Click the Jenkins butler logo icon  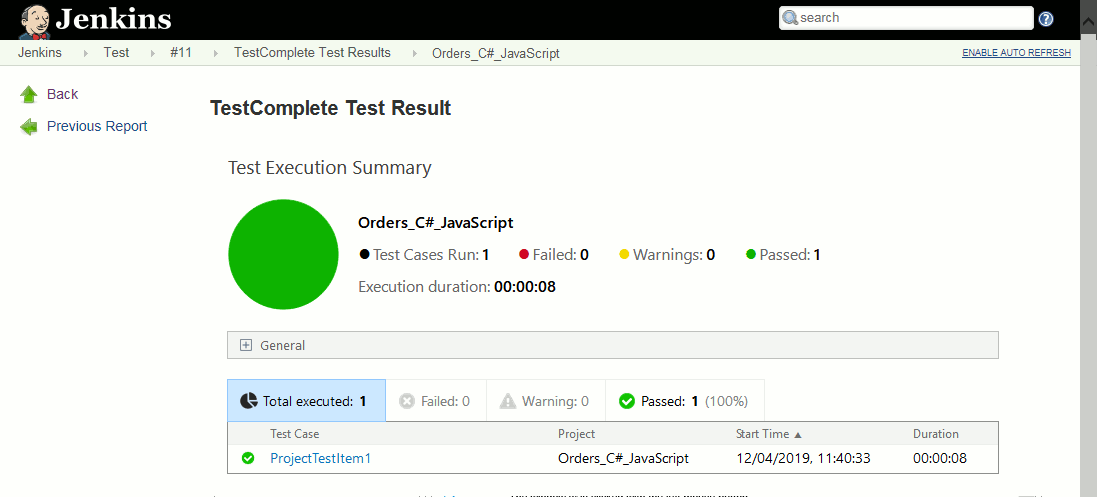point(34,19)
